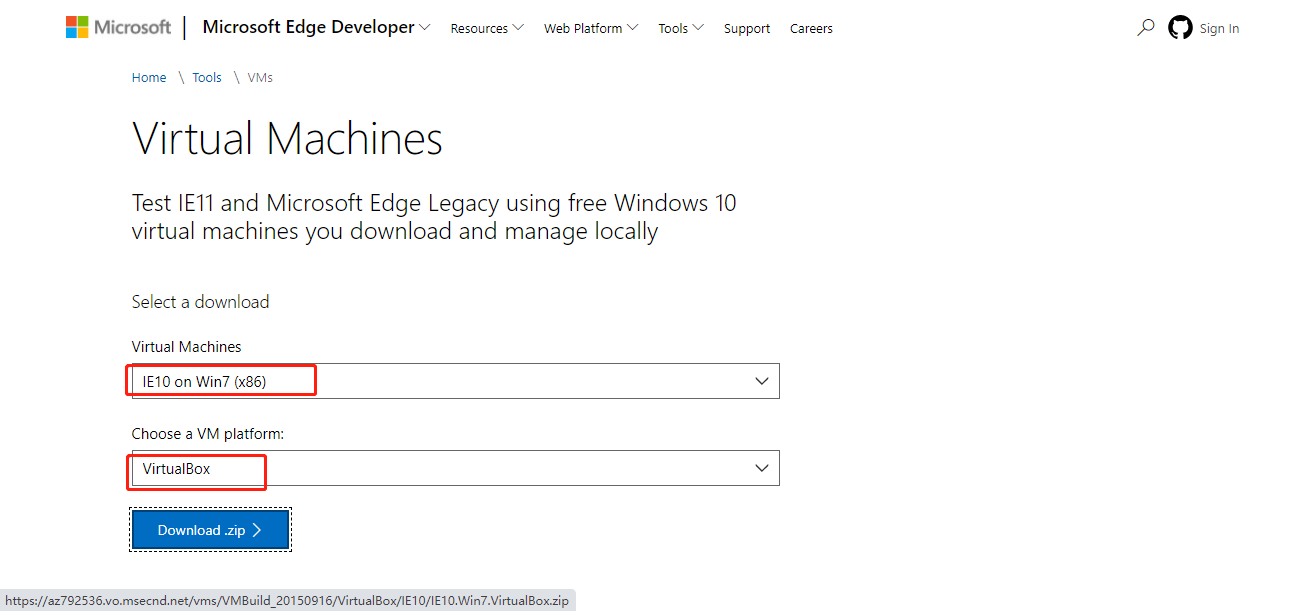Expand the Resources menu
Screen dimensions: 1313x611
coord(487,28)
